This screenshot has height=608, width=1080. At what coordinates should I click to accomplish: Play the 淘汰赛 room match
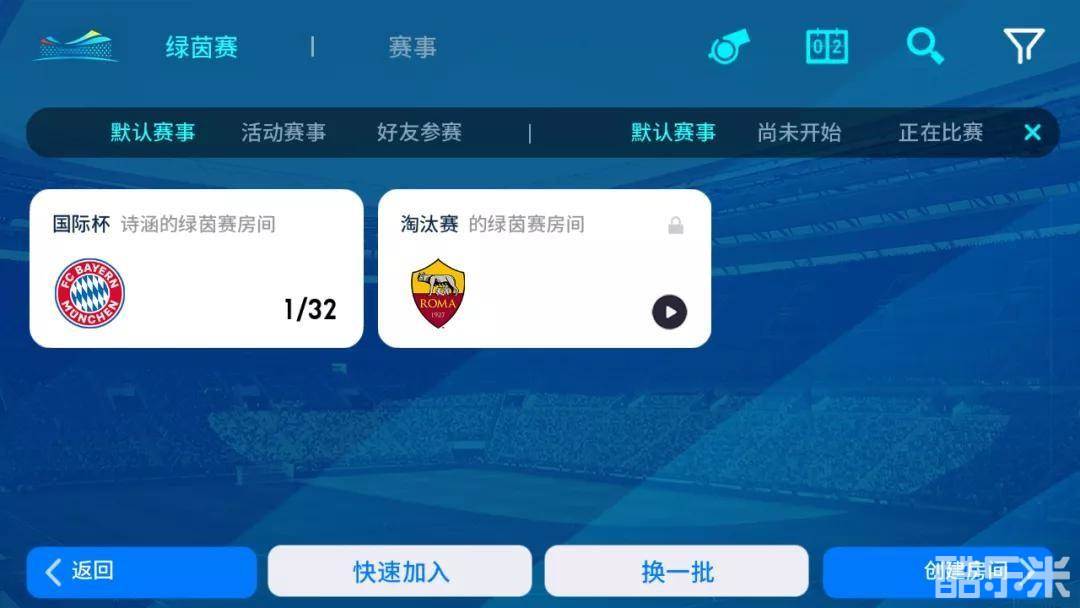tap(669, 312)
